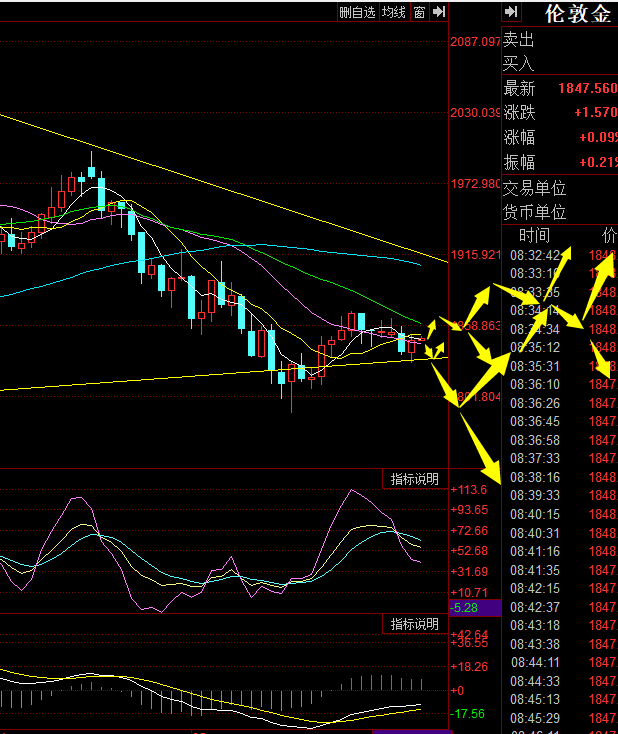Screen dimensions: 618x734
Task: Click the 时间 column header
Action: coord(534,235)
